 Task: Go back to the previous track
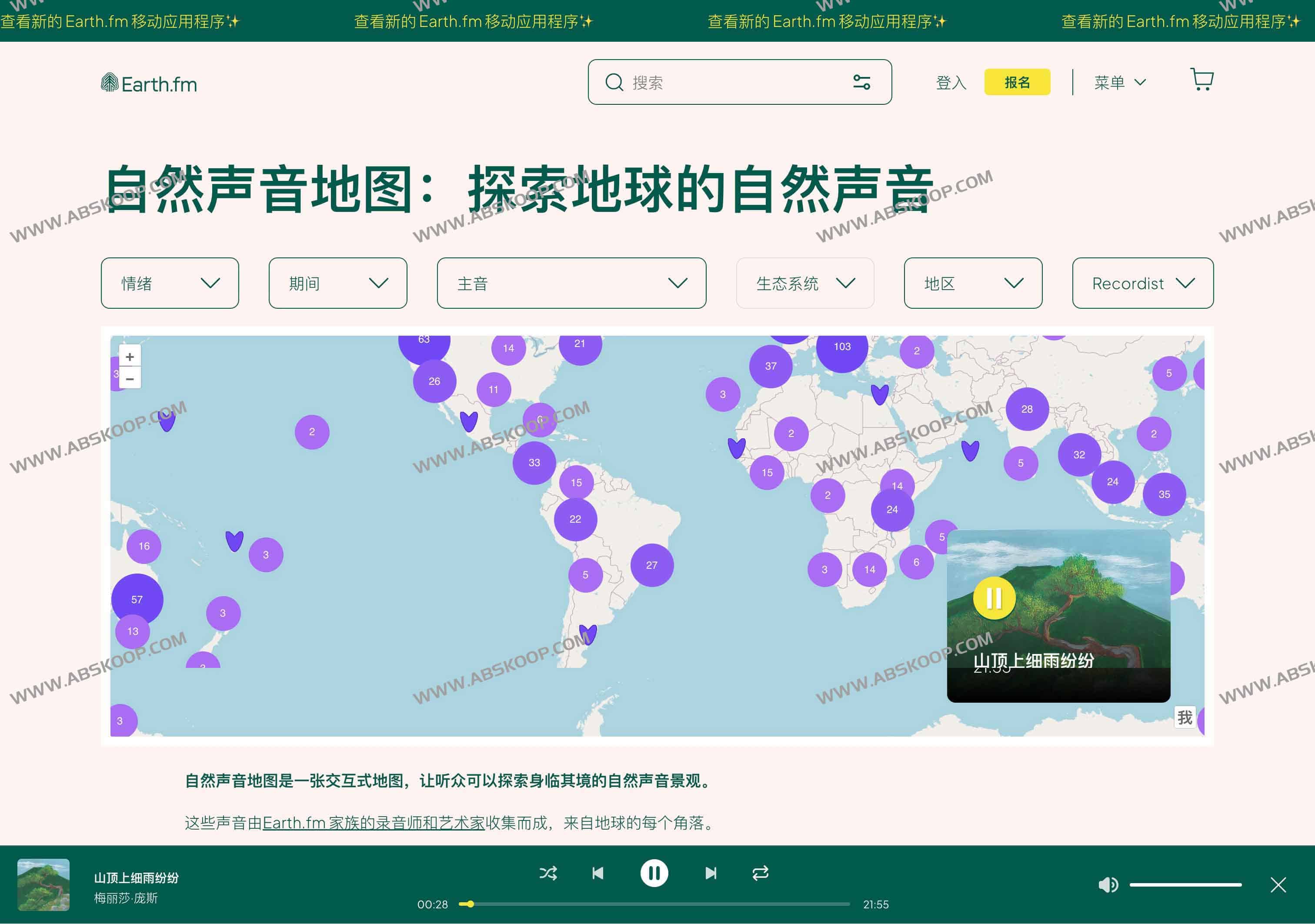click(x=598, y=873)
